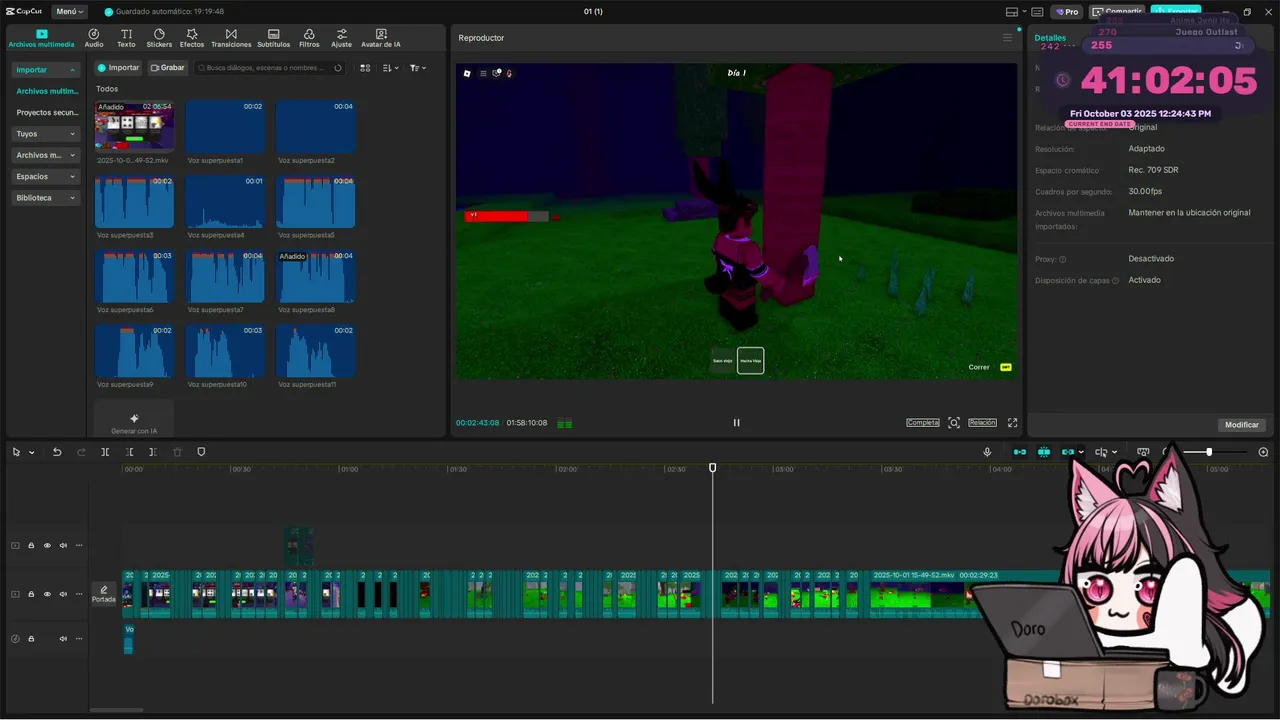Click the Pro badge button

click(x=1067, y=12)
